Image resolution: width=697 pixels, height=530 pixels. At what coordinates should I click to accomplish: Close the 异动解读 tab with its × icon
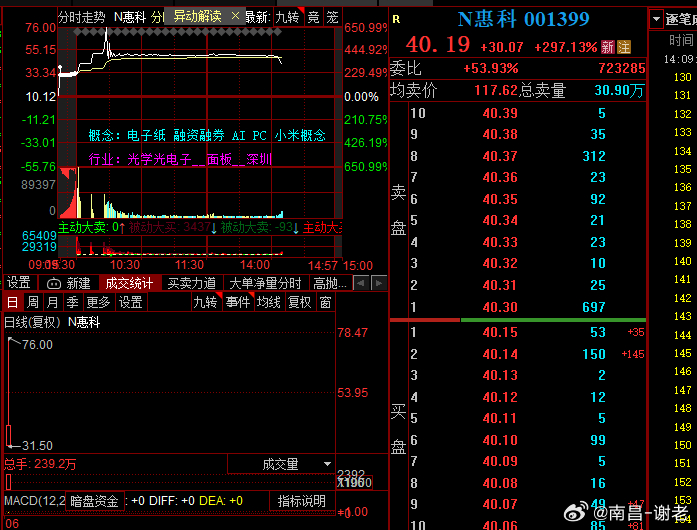tap(235, 16)
